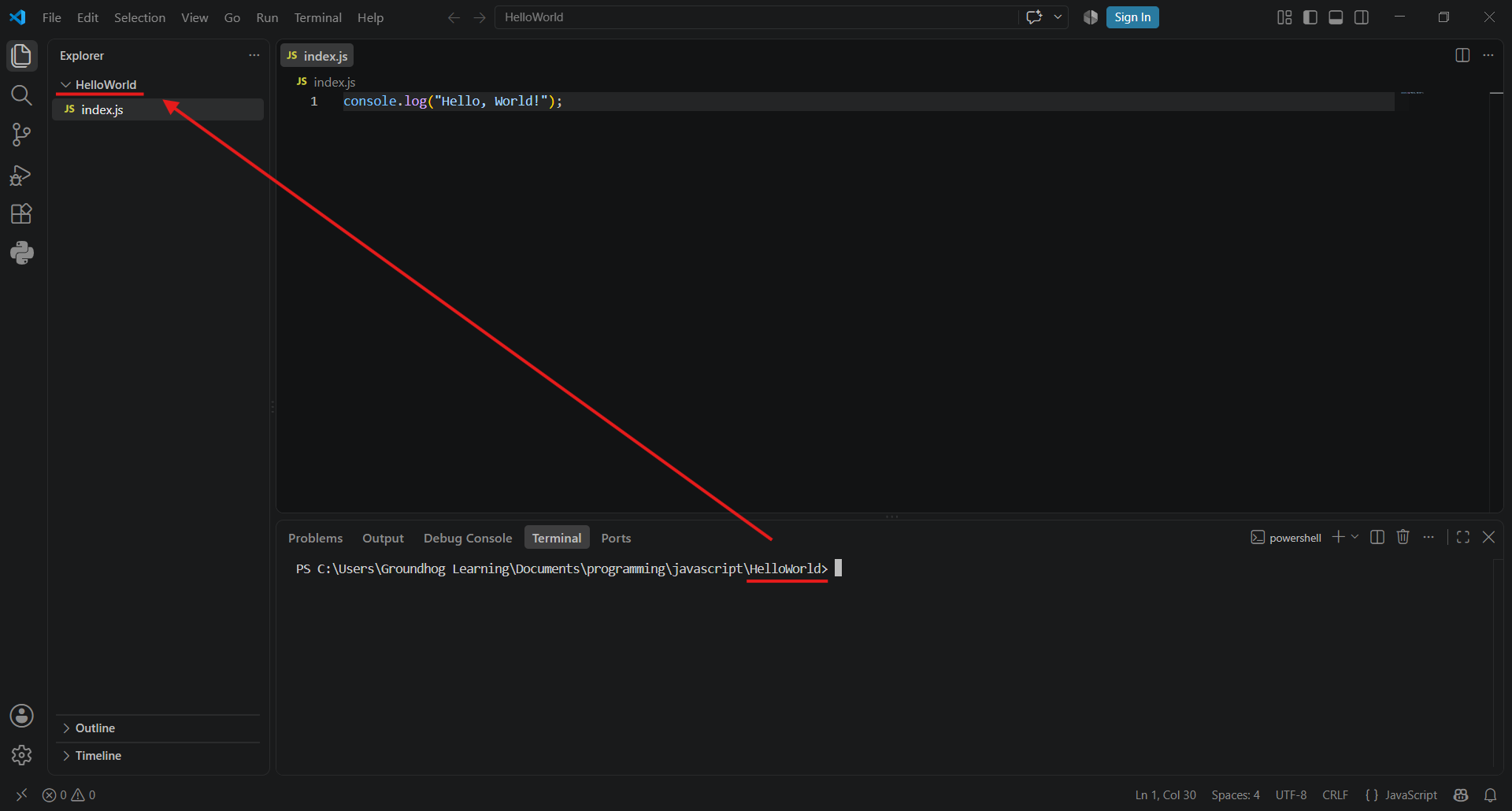Image resolution: width=1512 pixels, height=811 pixels.
Task: Switch to the Output tab
Action: [x=383, y=538]
